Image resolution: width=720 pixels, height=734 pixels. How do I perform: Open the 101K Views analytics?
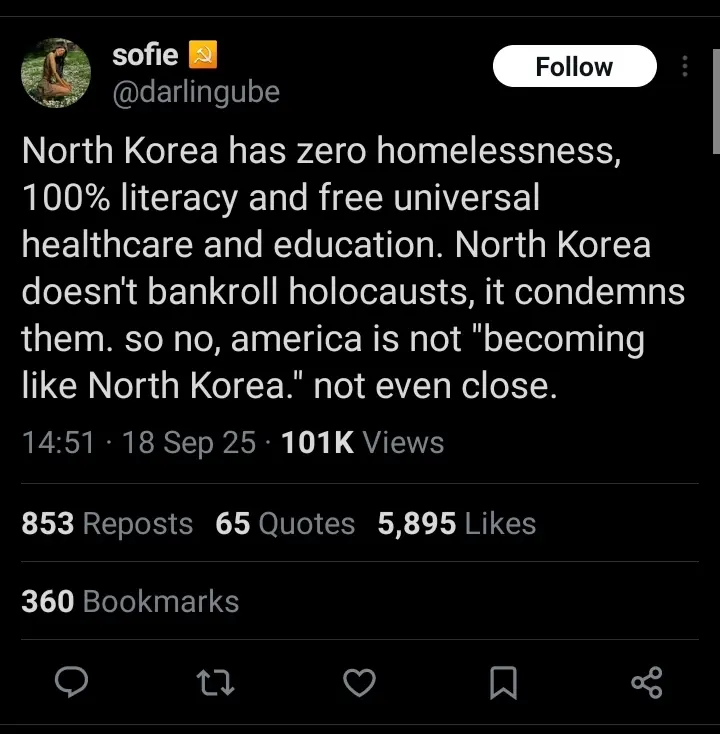click(x=363, y=443)
